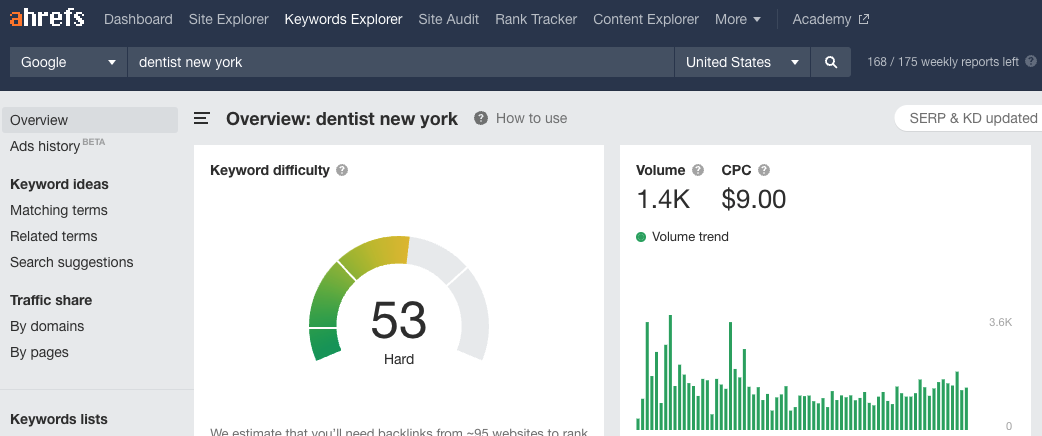Click the keyword input 'dentist new york'

pos(401,62)
